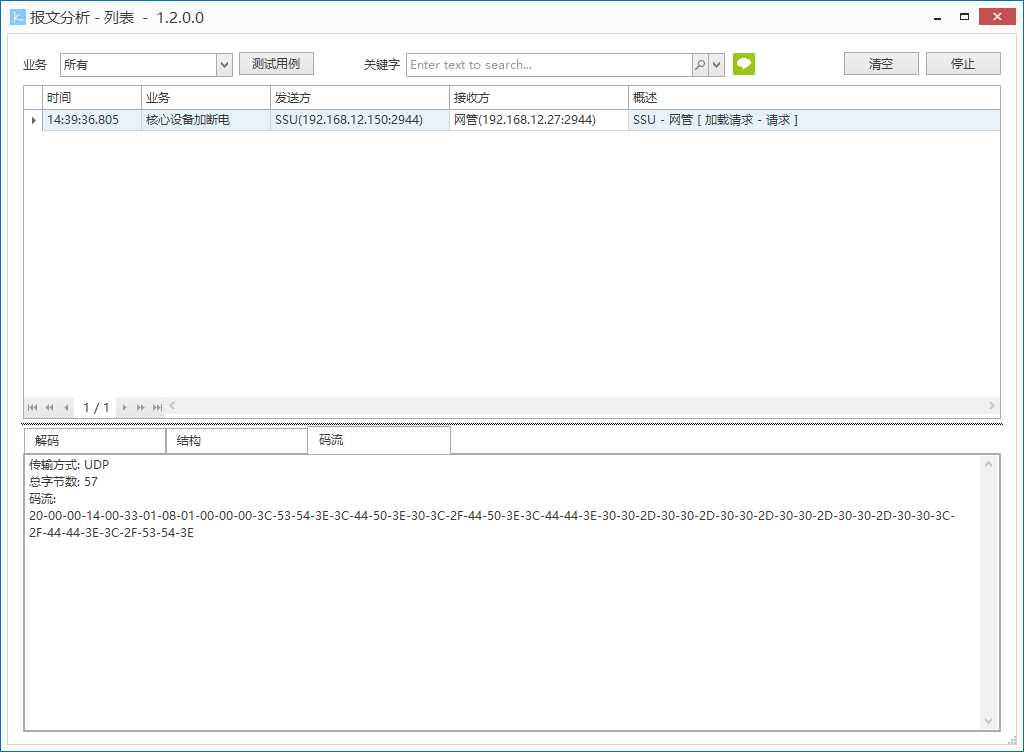This screenshot has width=1024, height=752.
Task: Sort by the 业务 column header
Action: [206, 98]
